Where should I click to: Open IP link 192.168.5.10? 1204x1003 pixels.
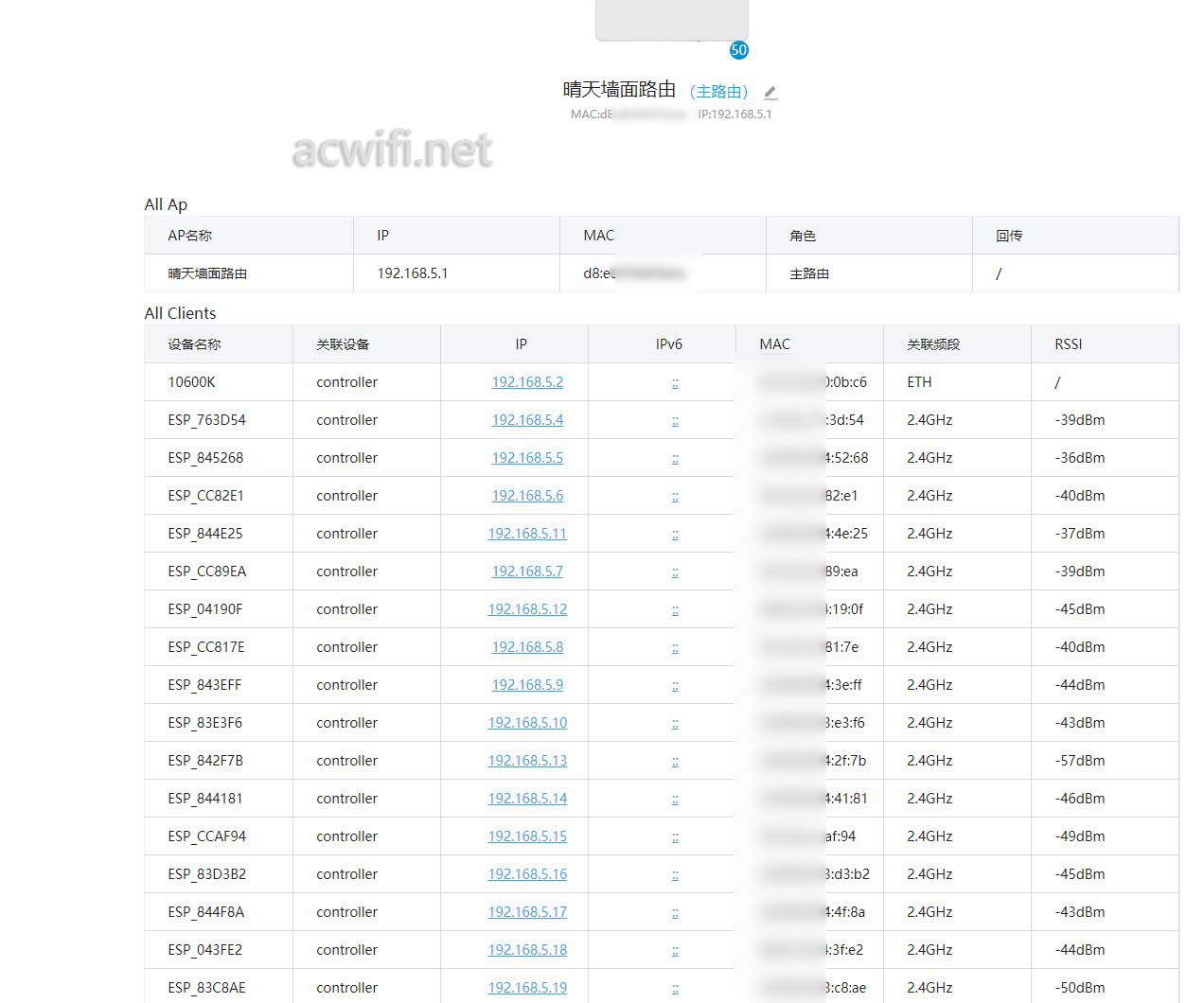coord(527,723)
